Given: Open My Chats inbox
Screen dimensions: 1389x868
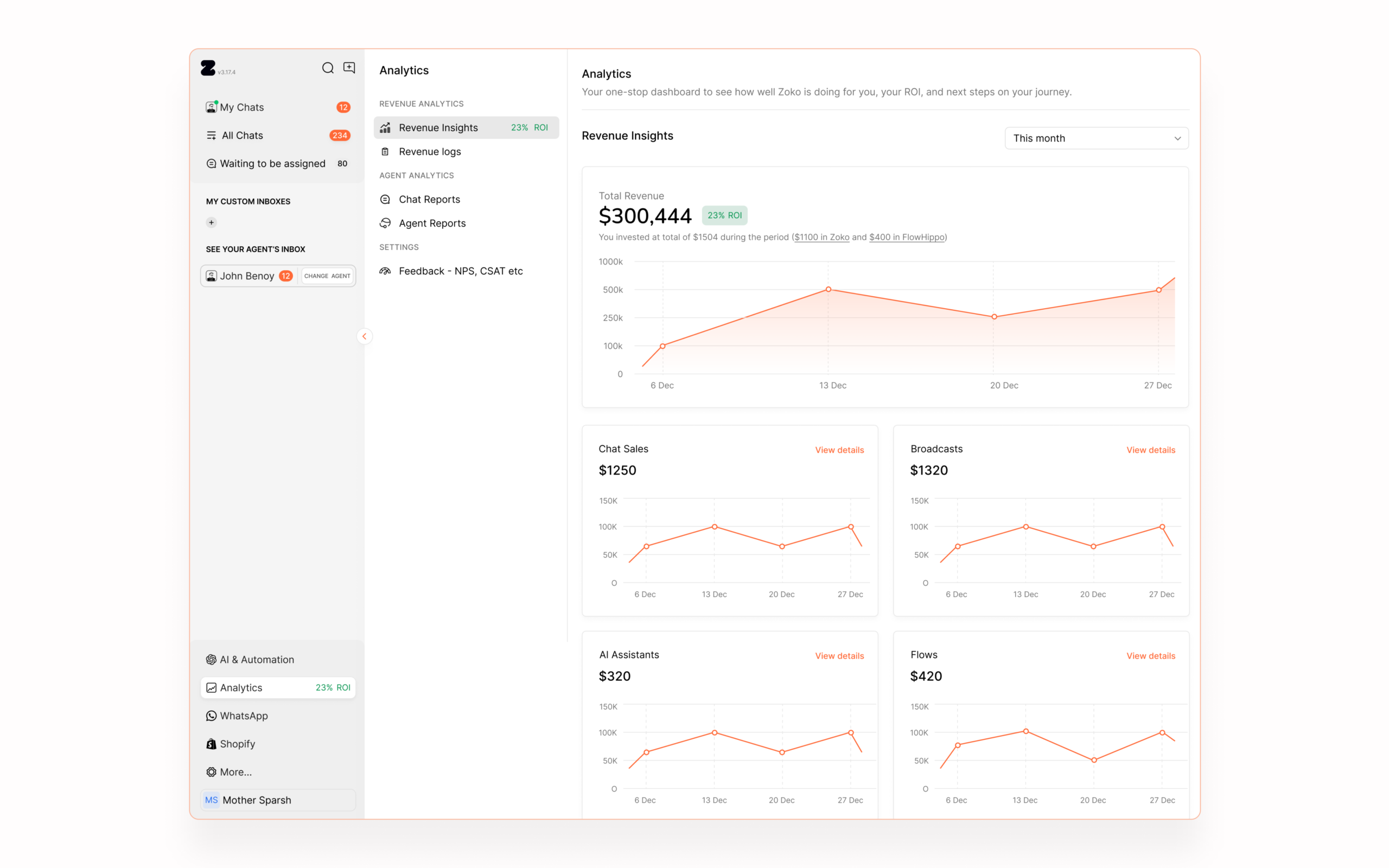Looking at the screenshot, I should point(278,107).
